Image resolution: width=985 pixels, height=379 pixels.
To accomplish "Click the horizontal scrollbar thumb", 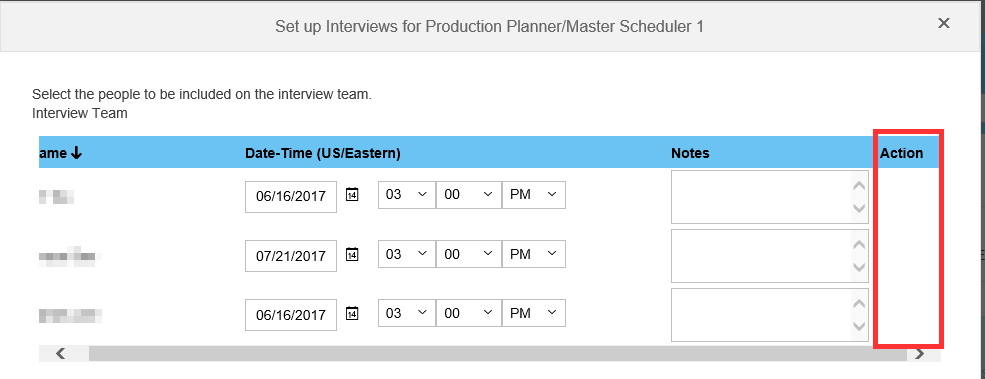I will pos(498,353).
